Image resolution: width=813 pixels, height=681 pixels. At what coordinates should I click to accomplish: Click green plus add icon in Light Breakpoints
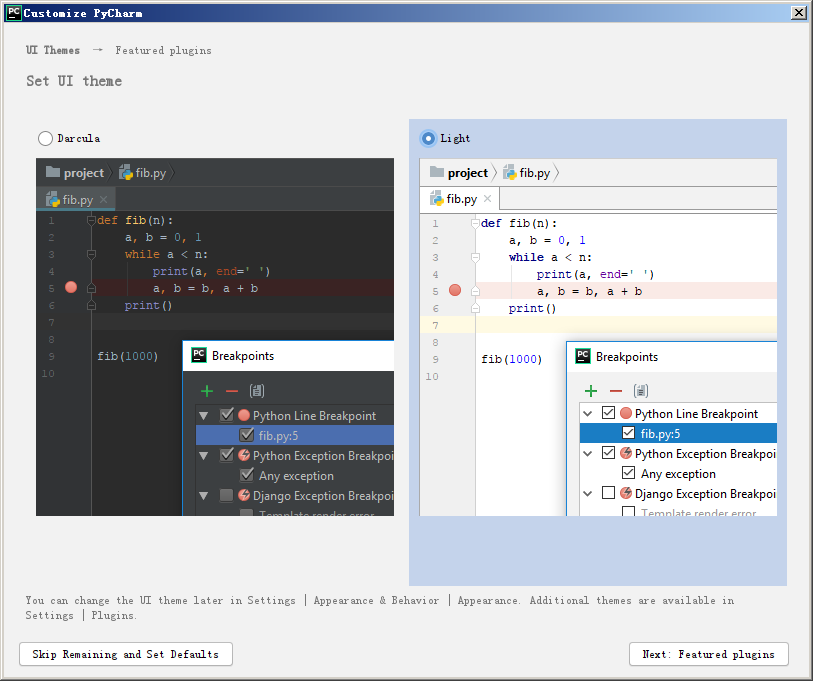(x=591, y=391)
